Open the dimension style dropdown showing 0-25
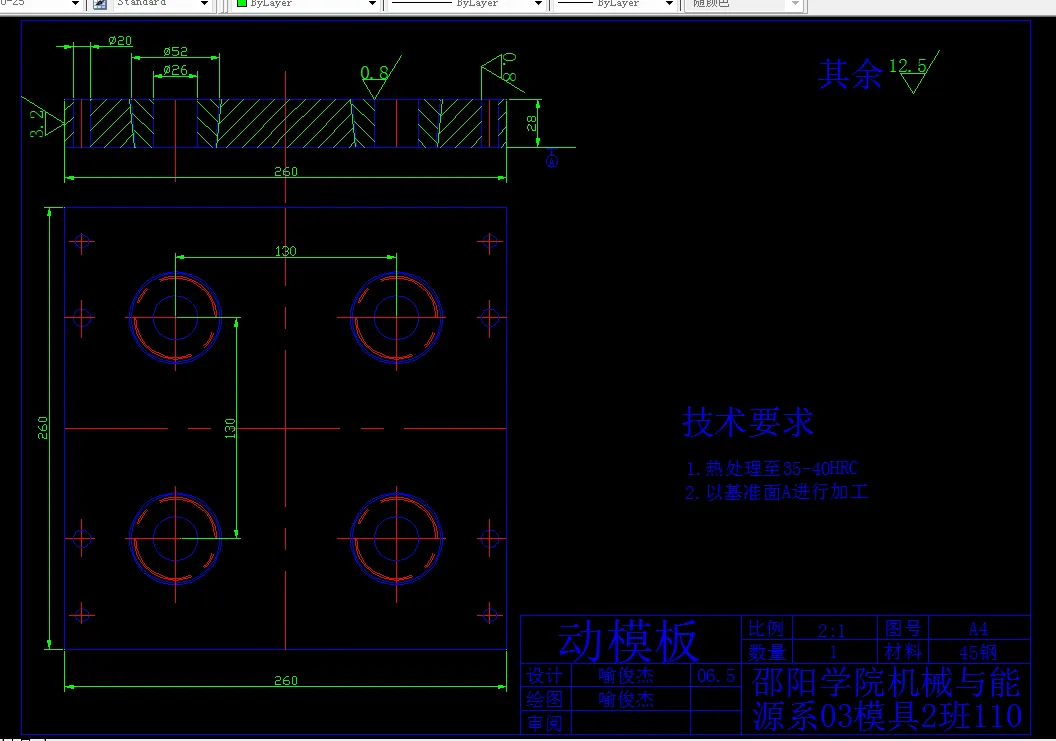This screenshot has height=741, width=1056. click(75, 4)
